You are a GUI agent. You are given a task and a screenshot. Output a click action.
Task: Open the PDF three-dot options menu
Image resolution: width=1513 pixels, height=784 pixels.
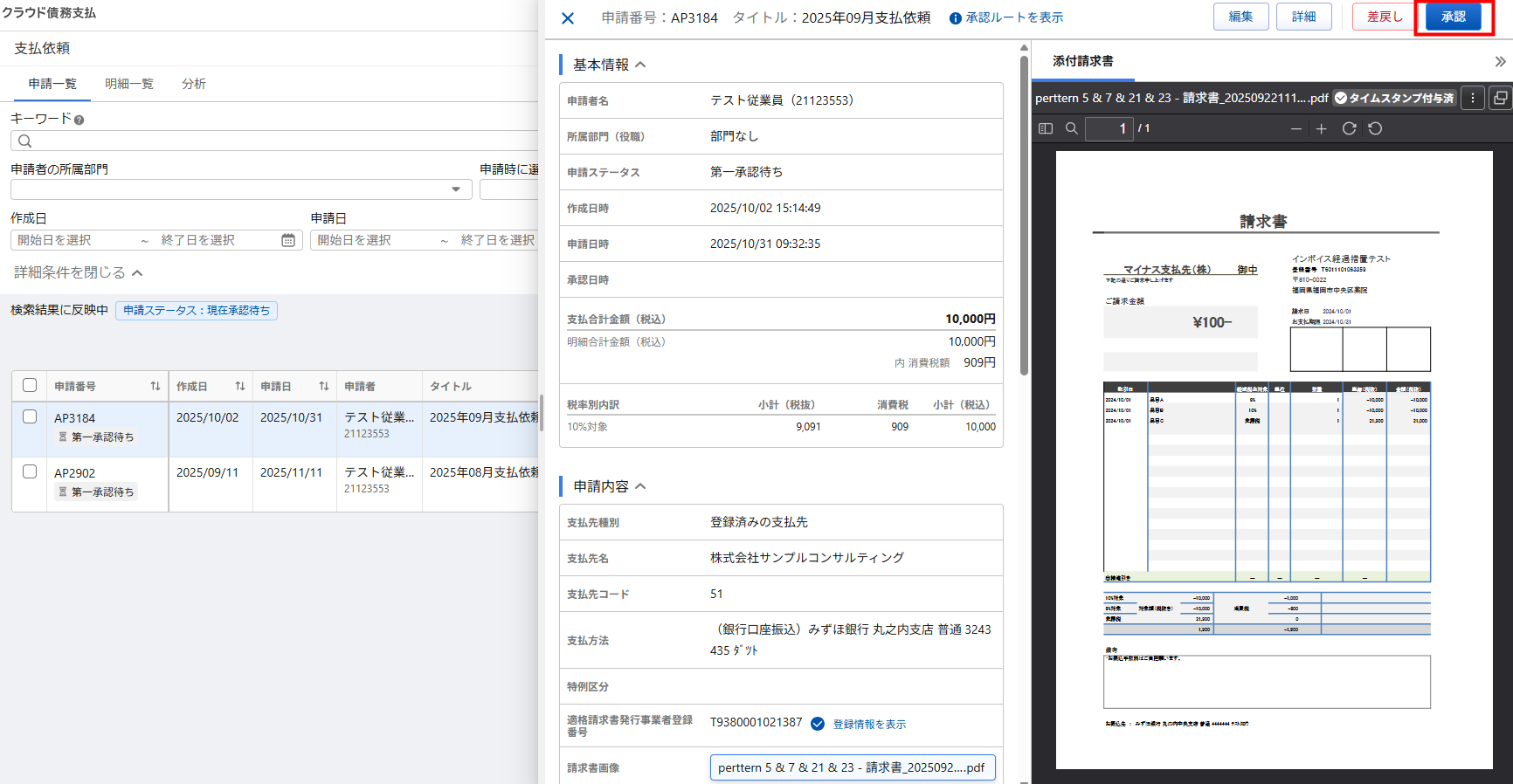pyautogui.click(x=1473, y=98)
